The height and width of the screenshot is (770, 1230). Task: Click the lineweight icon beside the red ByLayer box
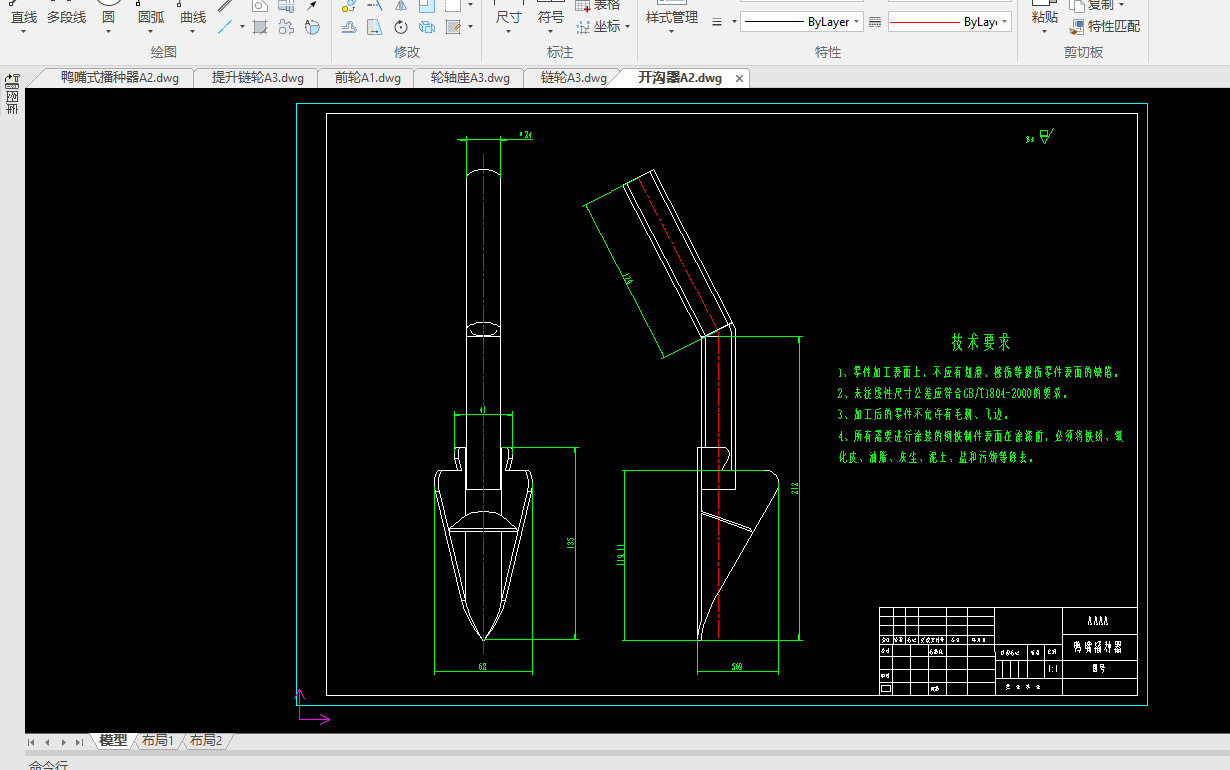(875, 21)
